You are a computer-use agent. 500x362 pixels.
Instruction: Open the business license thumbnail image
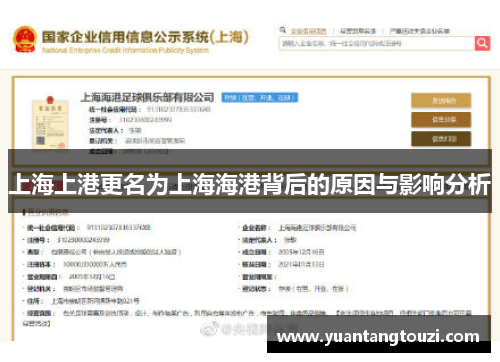tap(50, 124)
